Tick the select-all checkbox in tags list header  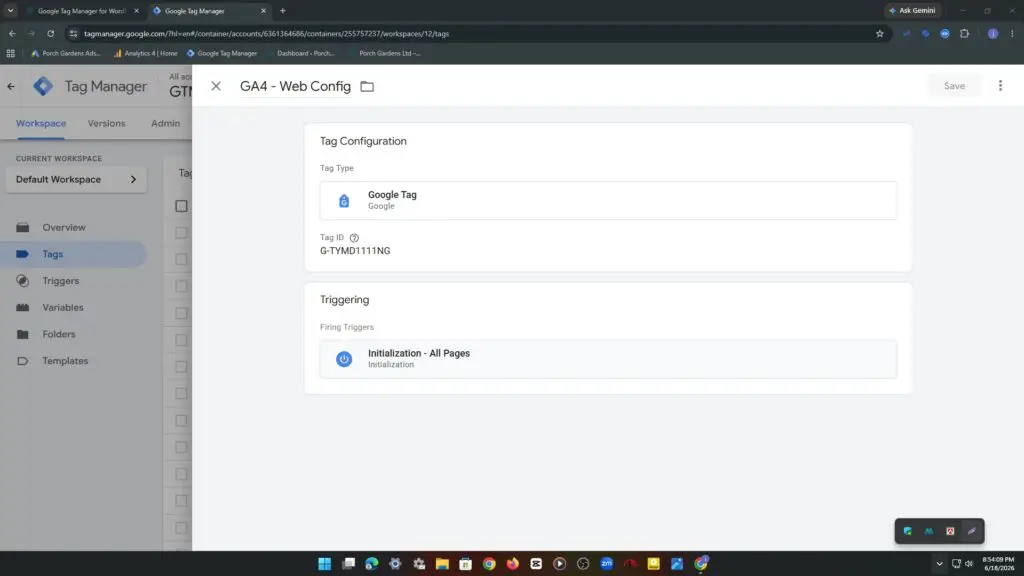[182, 206]
